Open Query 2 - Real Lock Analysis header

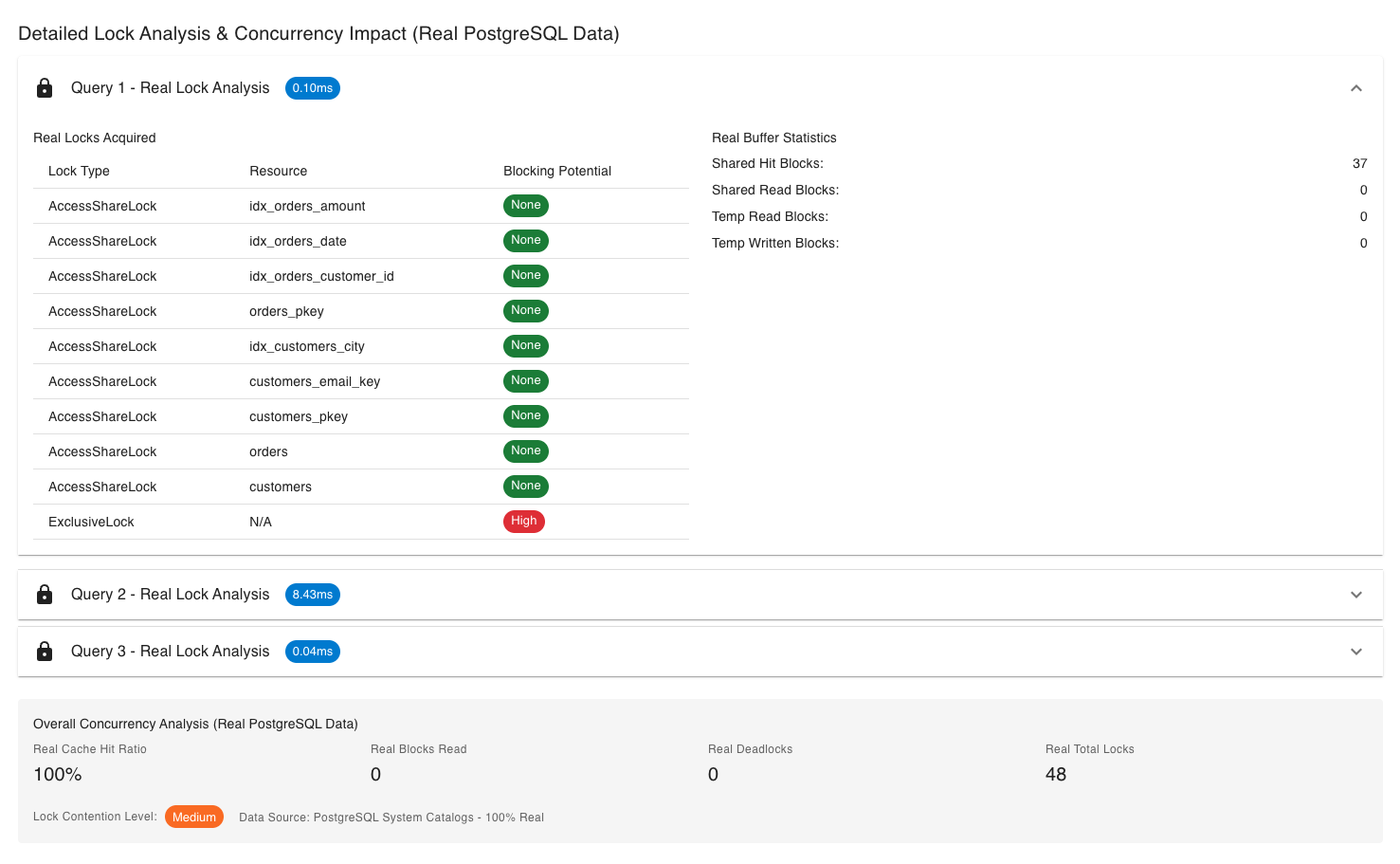171,595
